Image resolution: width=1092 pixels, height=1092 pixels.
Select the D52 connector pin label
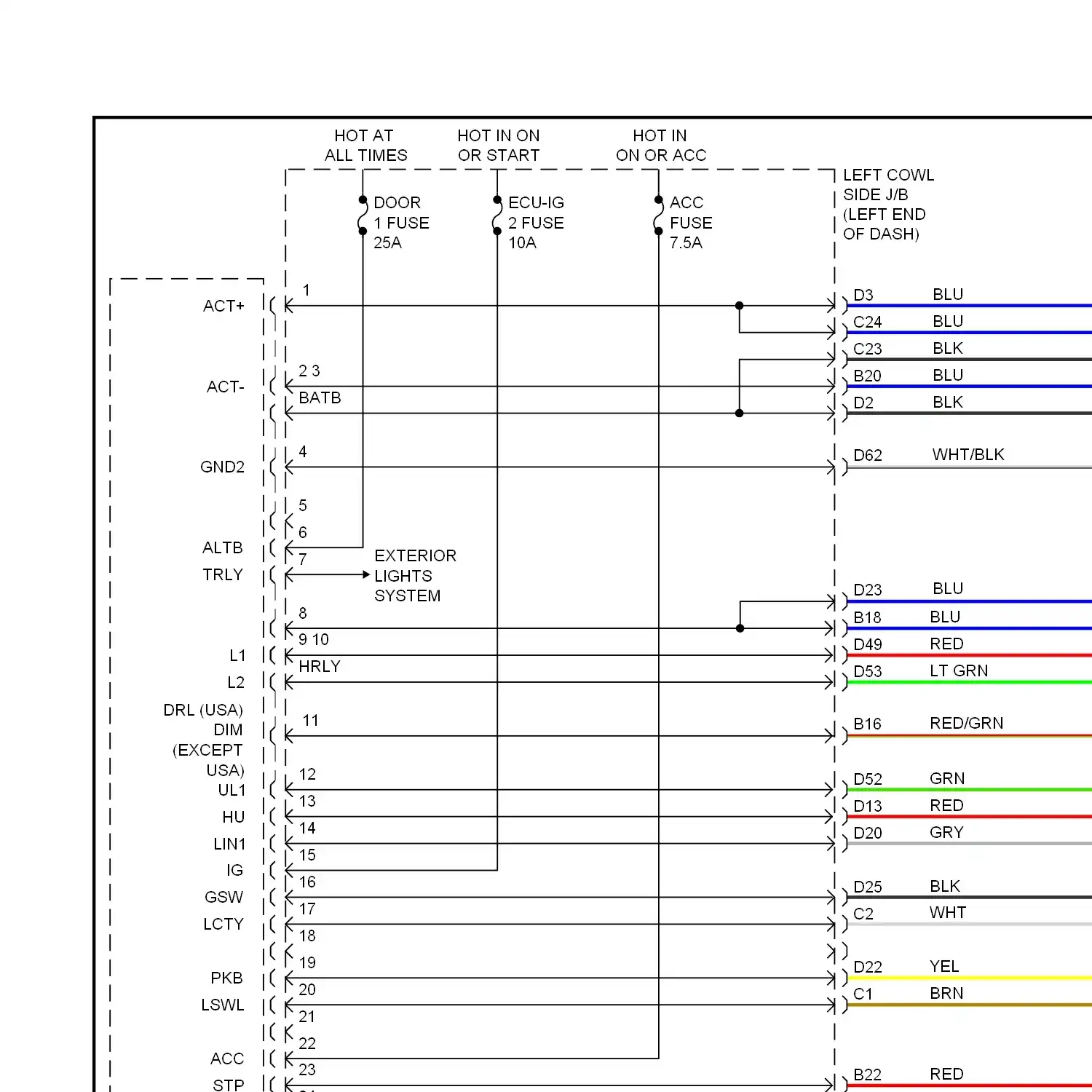[x=868, y=779]
